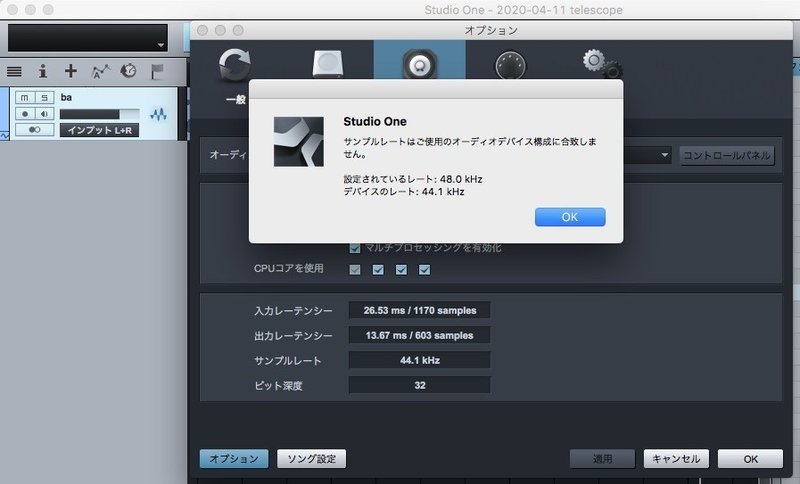Toggle the second CPU core checkbox
This screenshot has height=484, width=800.
pyautogui.click(x=378, y=269)
